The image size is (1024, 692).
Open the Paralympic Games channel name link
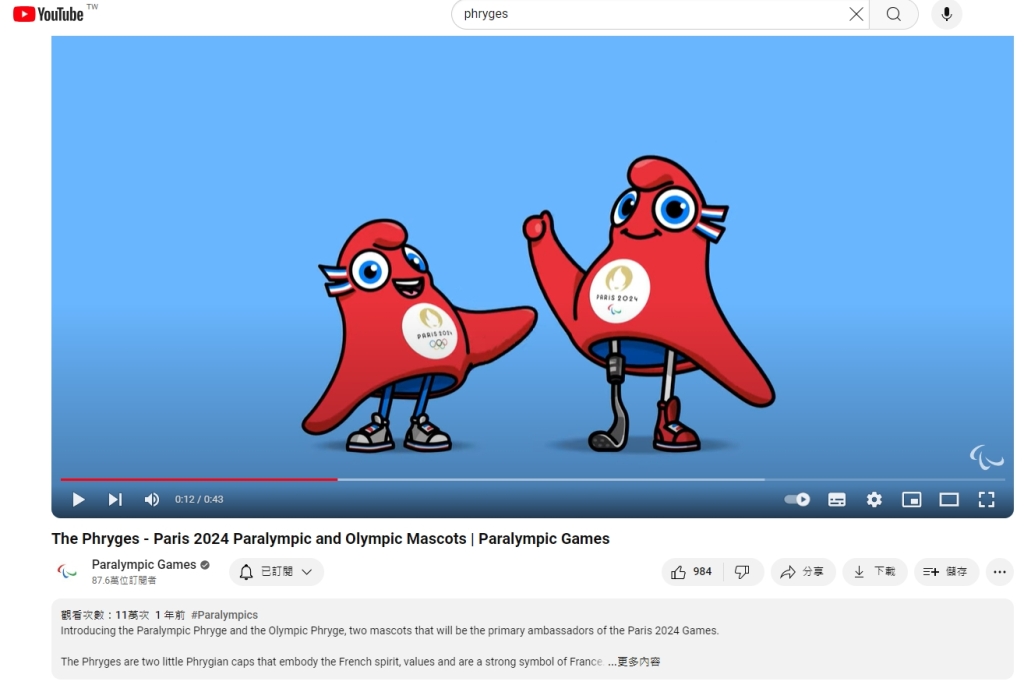click(x=144, y=565)
